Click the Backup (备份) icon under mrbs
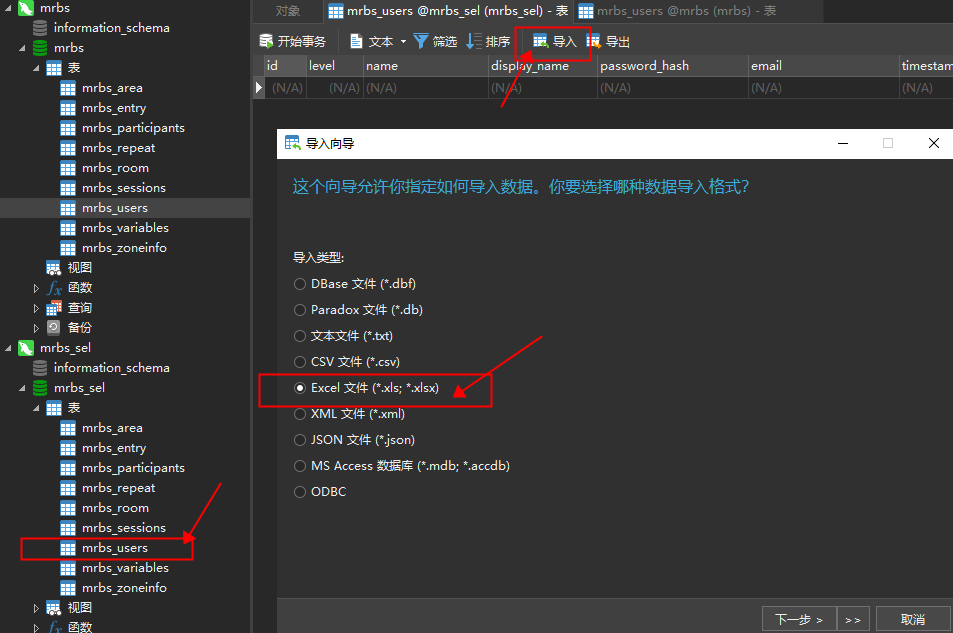Viewport: 953px width, 633px height. tap(53, 327)
